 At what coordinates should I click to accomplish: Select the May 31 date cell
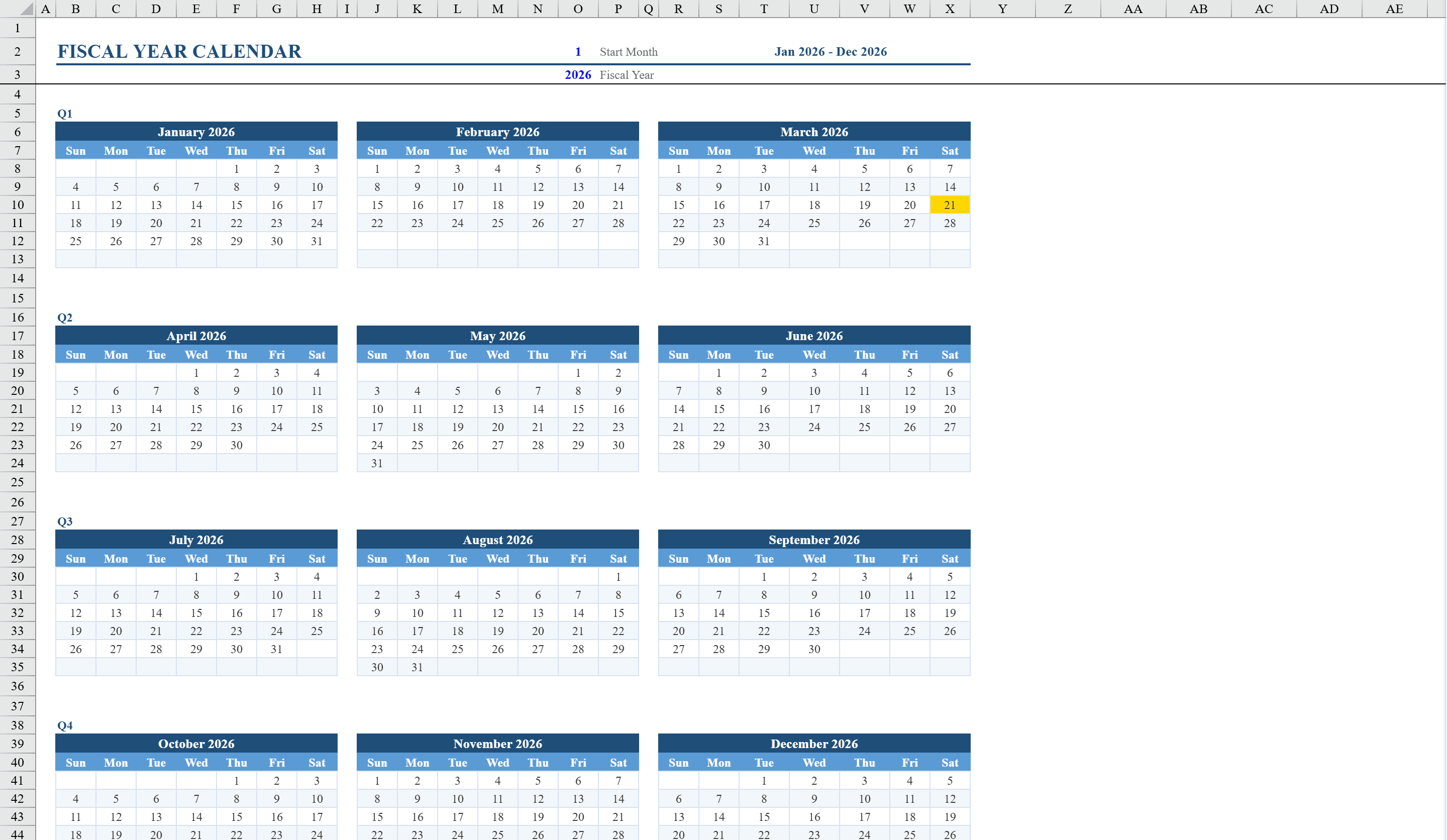(x=377, y=463)
